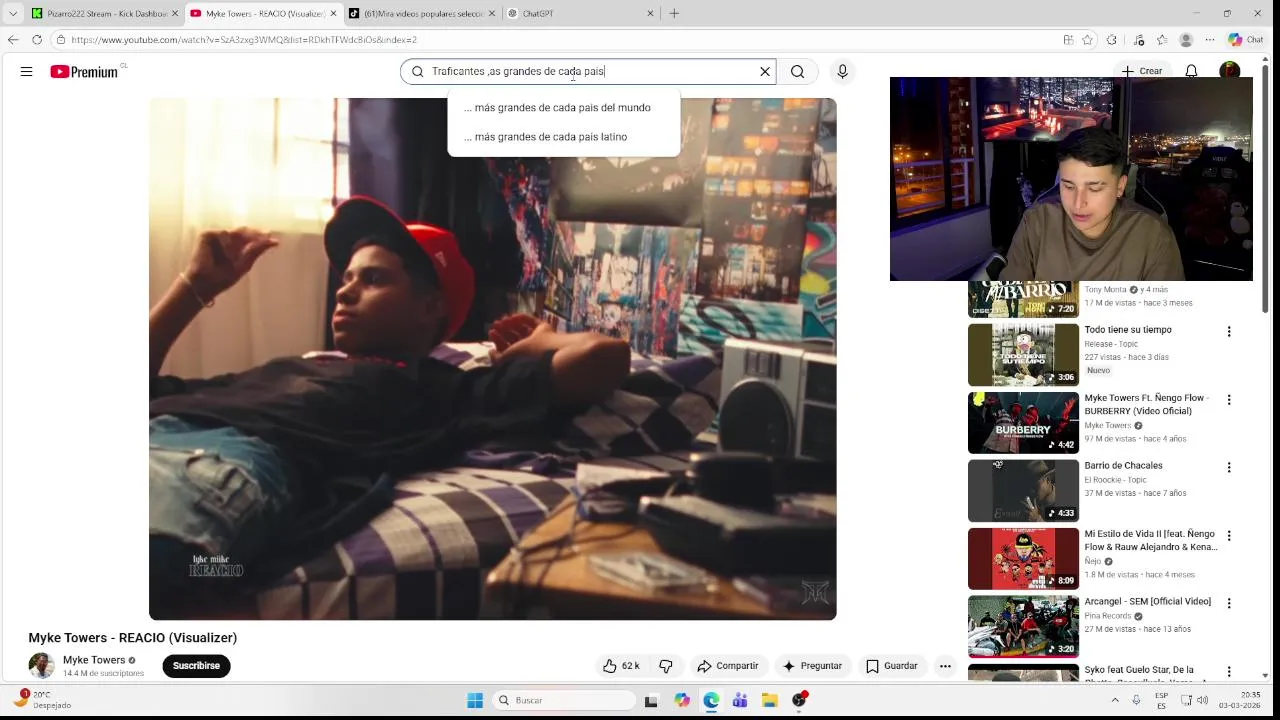Open Todo tiene su tiempo thumbnail
Image resolution: width=1280 pixels, height=720 pixels.
pos(1023,355)
